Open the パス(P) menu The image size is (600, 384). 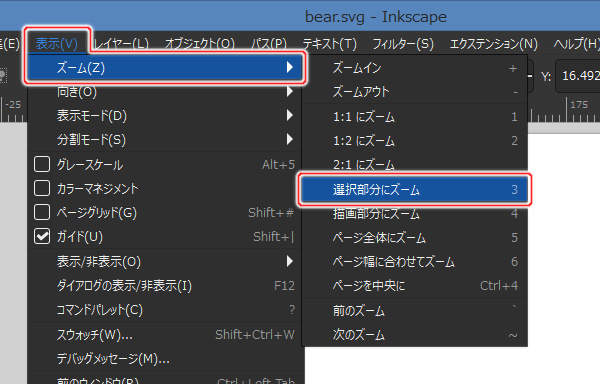(269, 44)
